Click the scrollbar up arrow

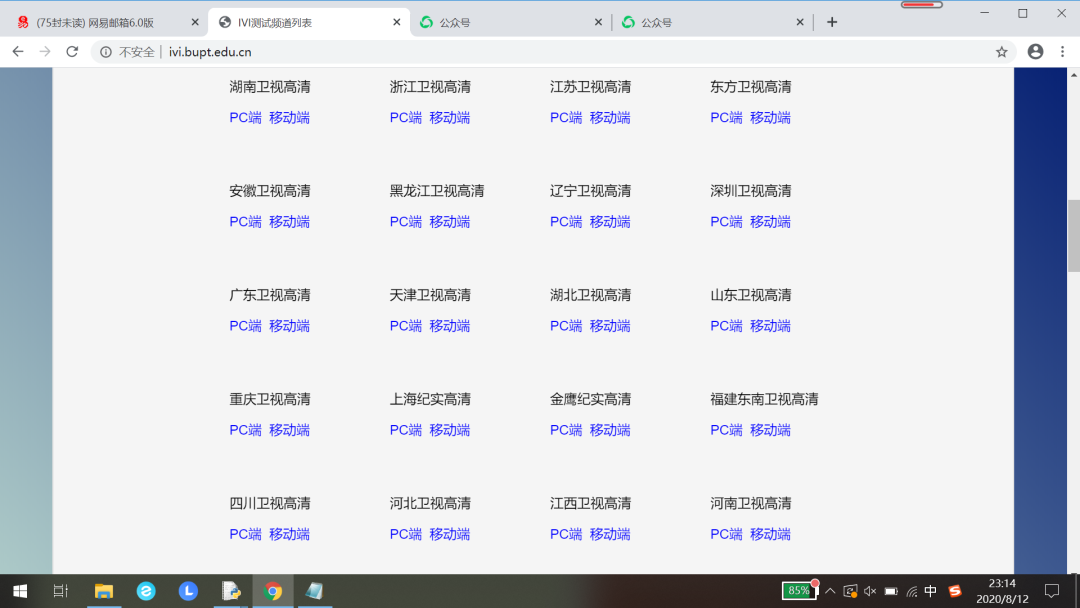[1074, 74]
